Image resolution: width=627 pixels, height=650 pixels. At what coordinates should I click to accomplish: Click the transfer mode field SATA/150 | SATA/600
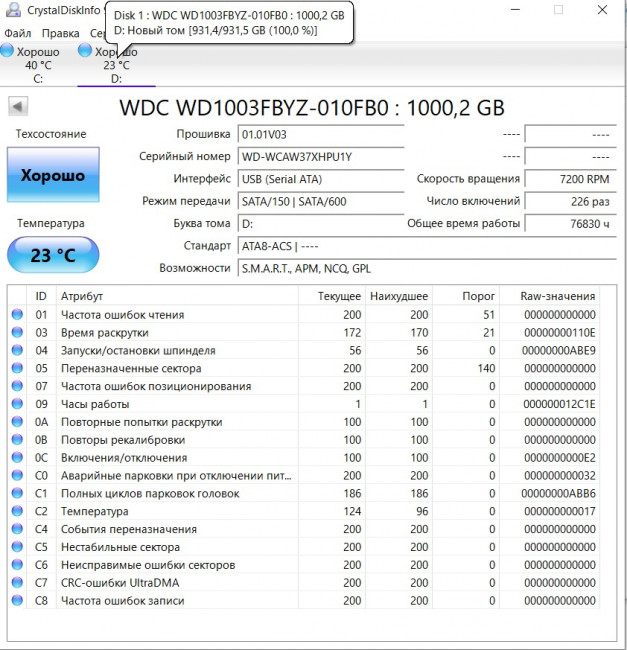(321, 201)
